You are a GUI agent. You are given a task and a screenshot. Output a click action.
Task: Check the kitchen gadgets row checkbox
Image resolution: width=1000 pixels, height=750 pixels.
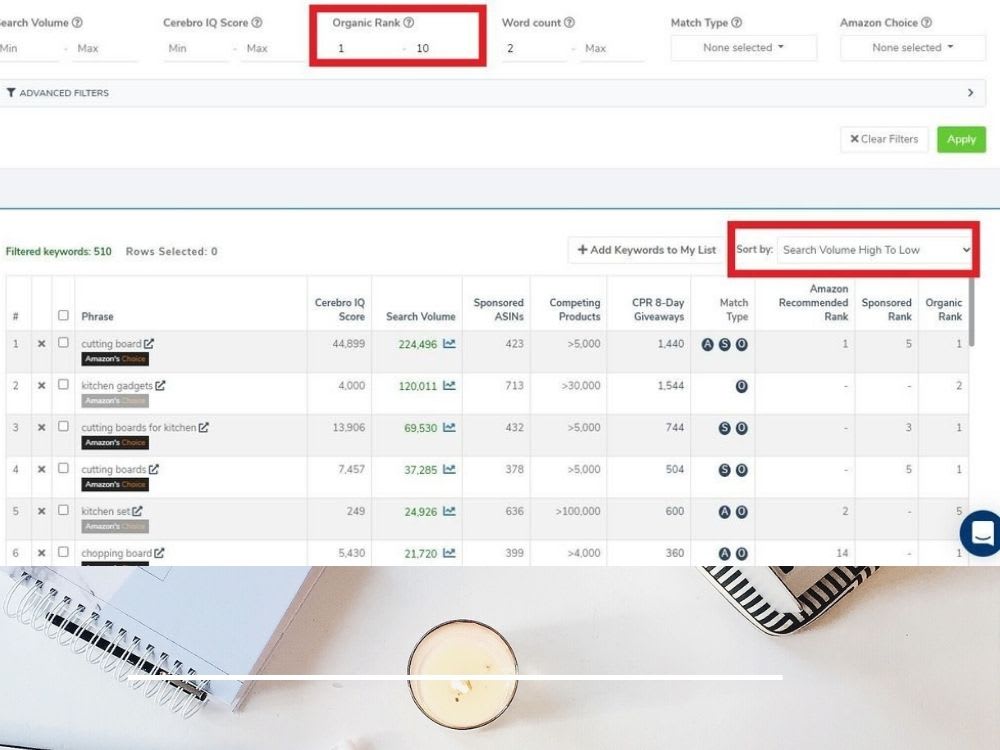tap(63, 385)
